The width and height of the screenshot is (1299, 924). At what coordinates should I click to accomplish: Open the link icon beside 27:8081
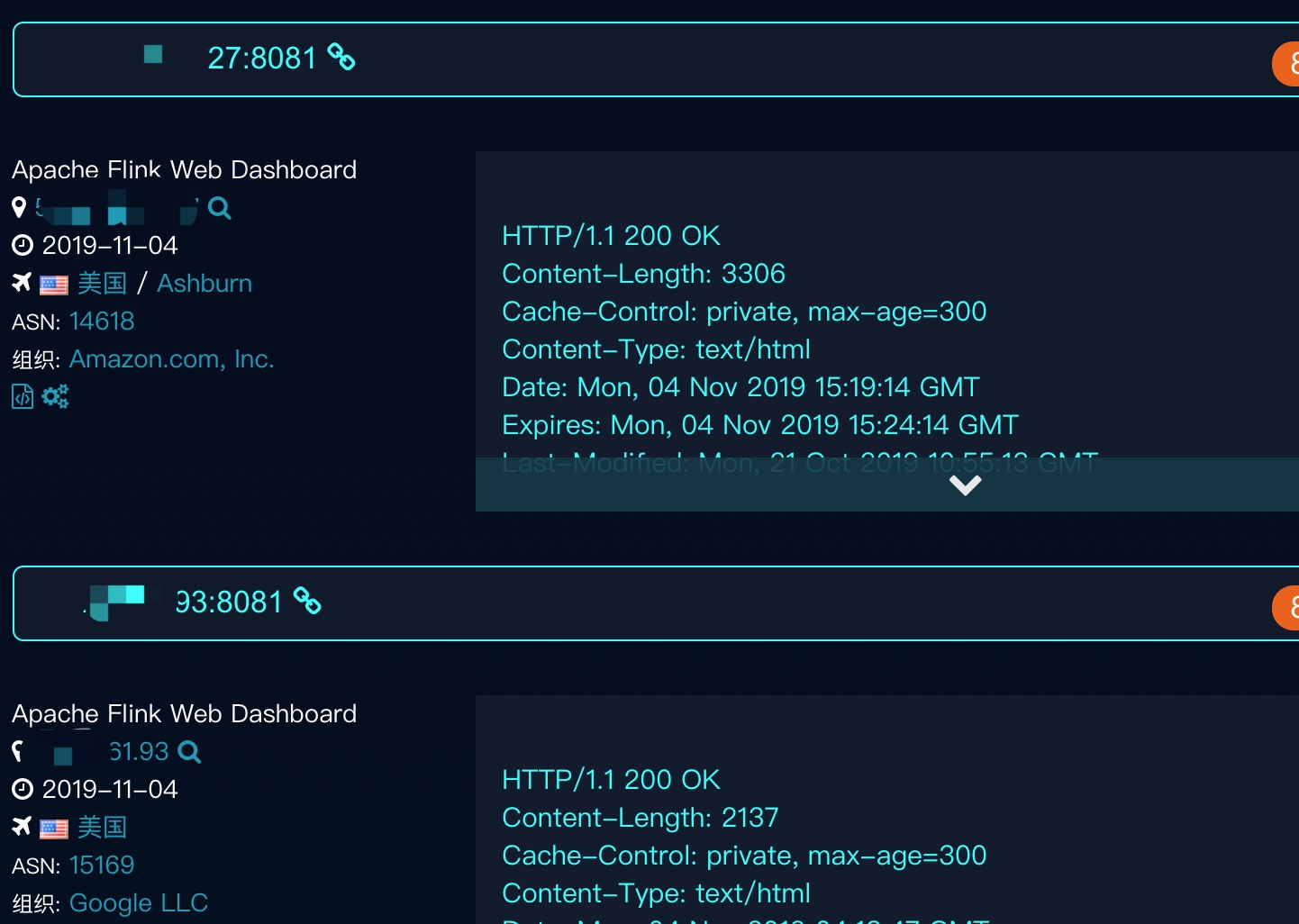[341, 57]
